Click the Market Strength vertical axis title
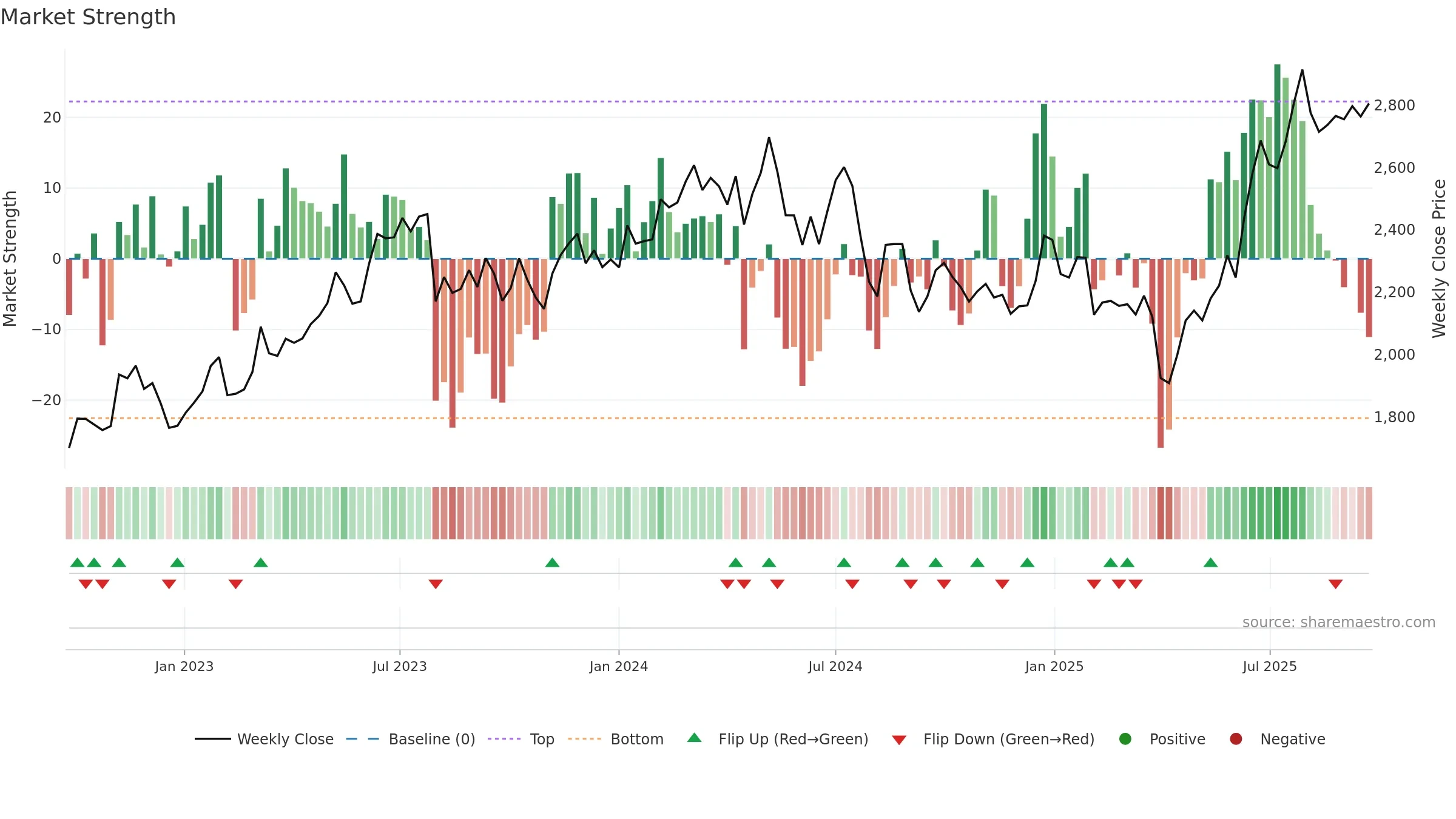The width and height of the screenshot is (1456, 819). click(10, 258)
